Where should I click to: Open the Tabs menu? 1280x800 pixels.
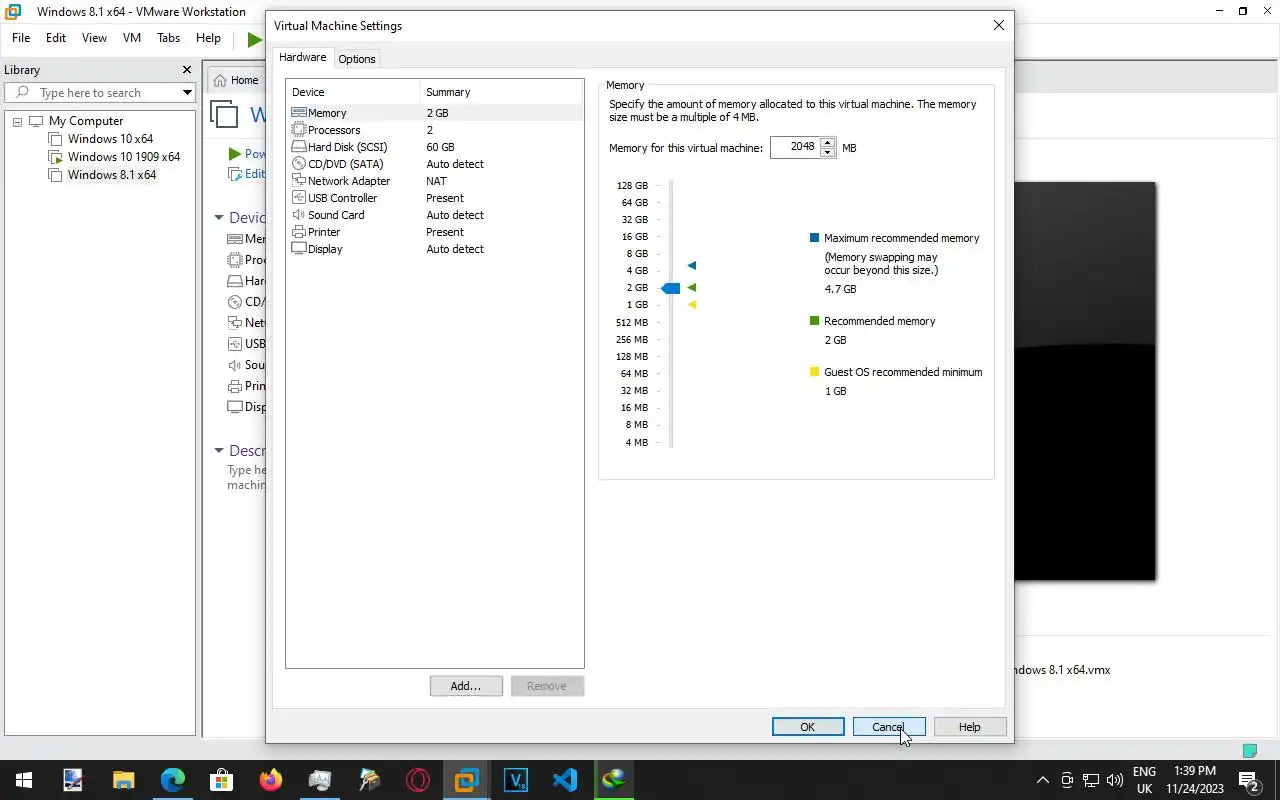(169, 38)
